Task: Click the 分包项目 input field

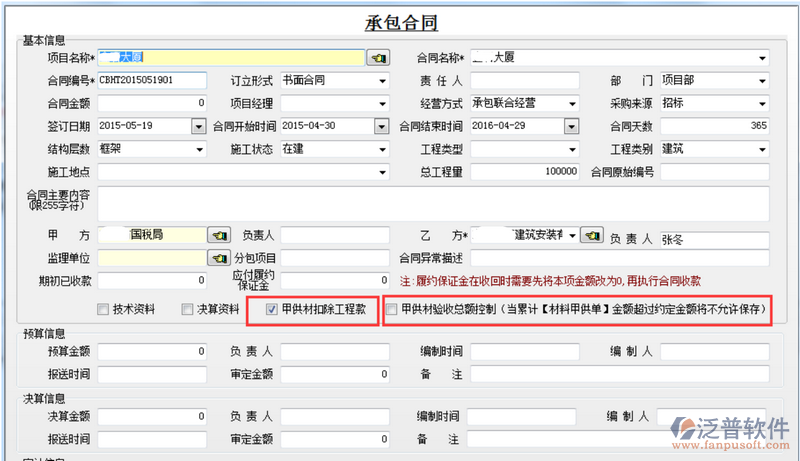Action: 335,258
